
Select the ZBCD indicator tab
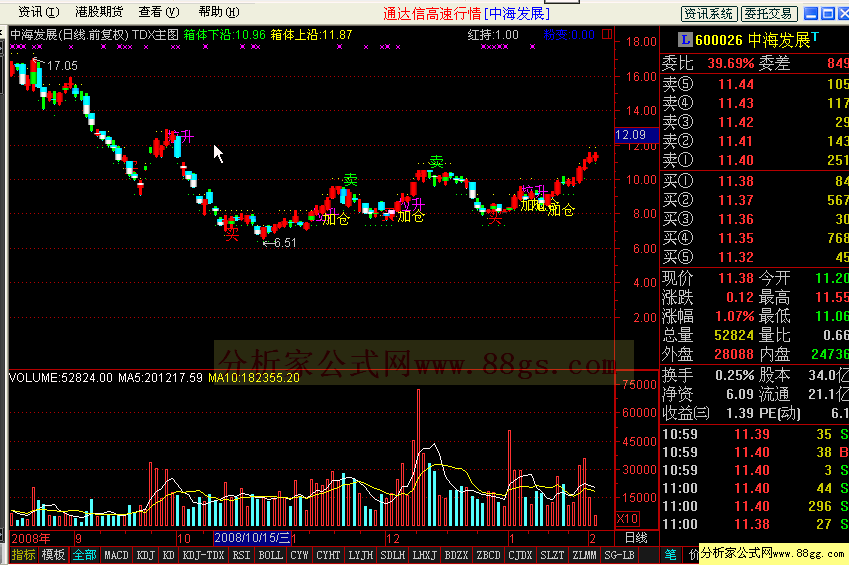(x=488, y=555)
